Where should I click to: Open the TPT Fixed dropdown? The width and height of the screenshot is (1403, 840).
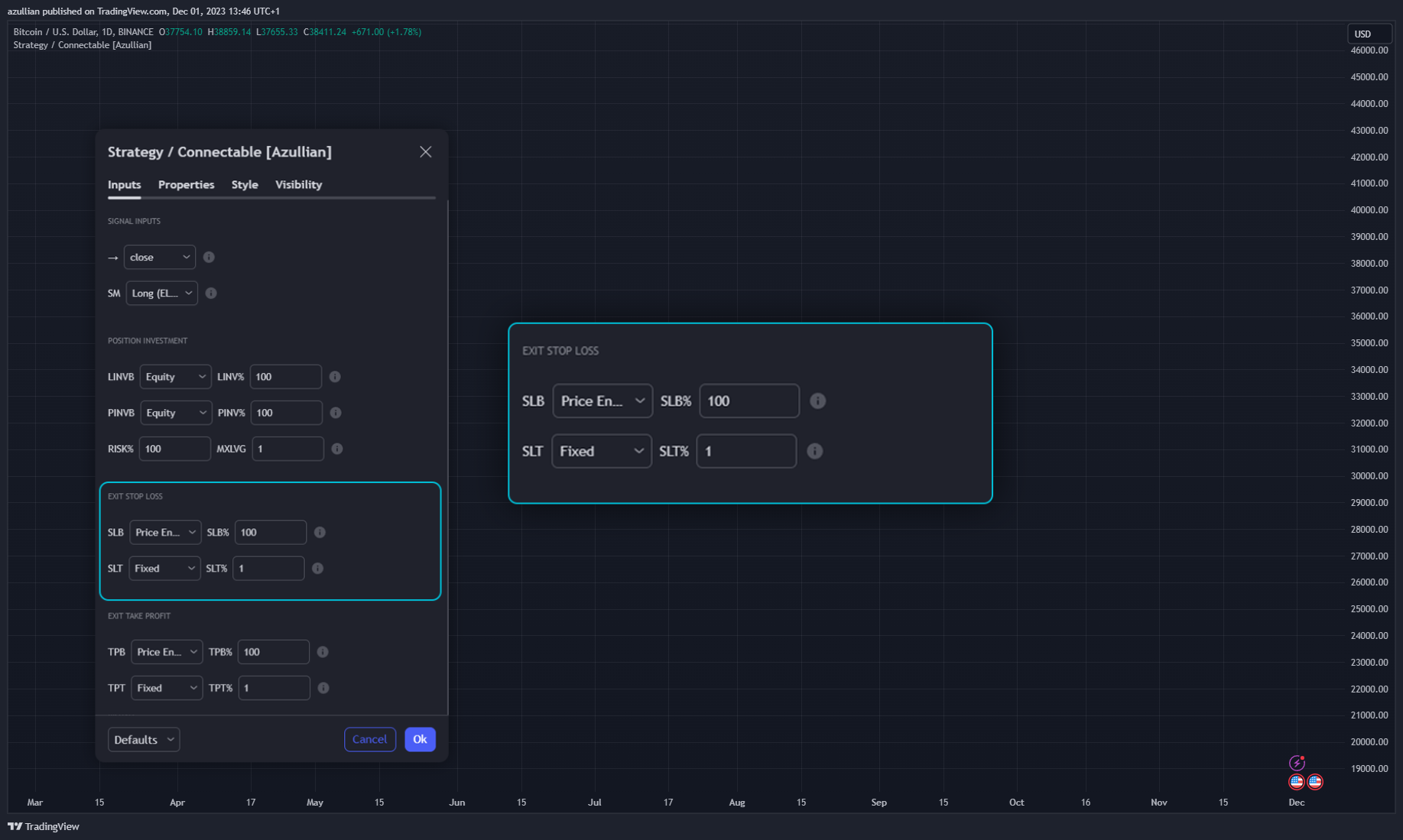point(167,688)
